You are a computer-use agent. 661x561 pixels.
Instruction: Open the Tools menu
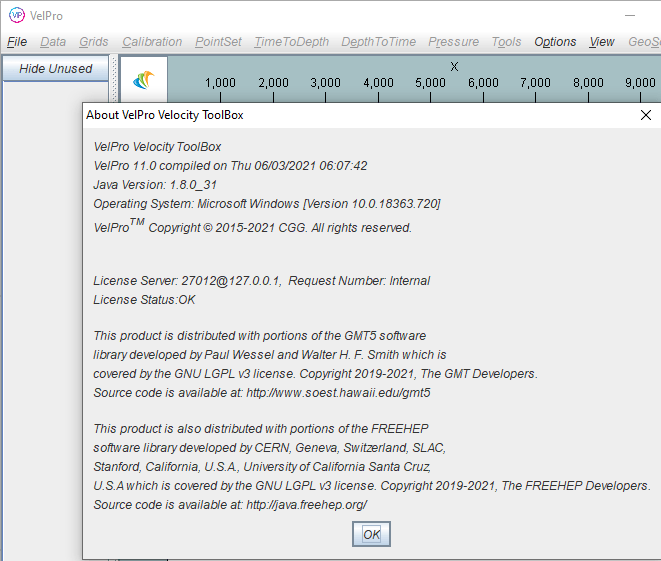[506, 42]
